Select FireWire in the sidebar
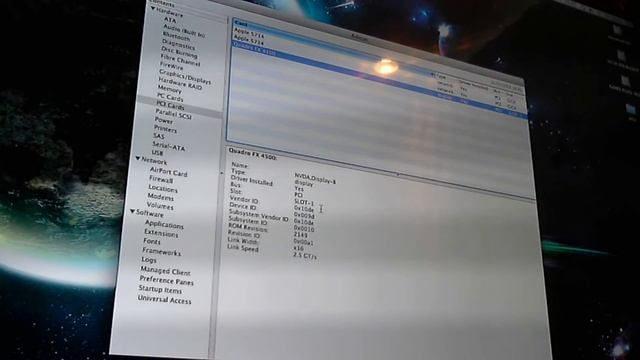The height and width of the screenshot is (360, 640). 171,66
